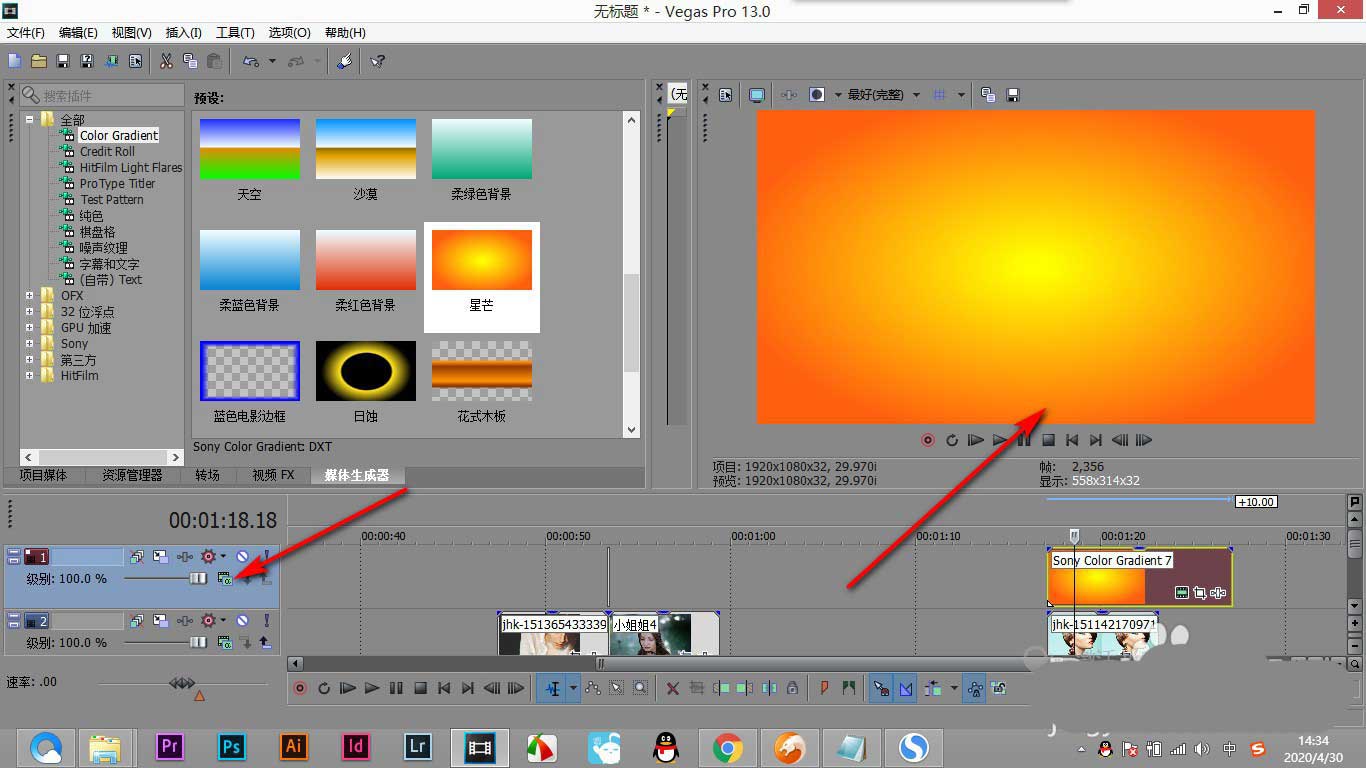
Task: Toggle split screen view in preview
Action: [x=817, y=95]
